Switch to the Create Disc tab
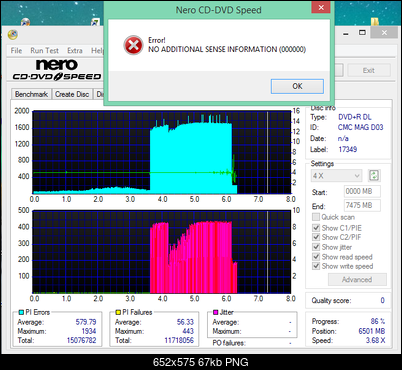402x370 pixels. click(72, 94)
